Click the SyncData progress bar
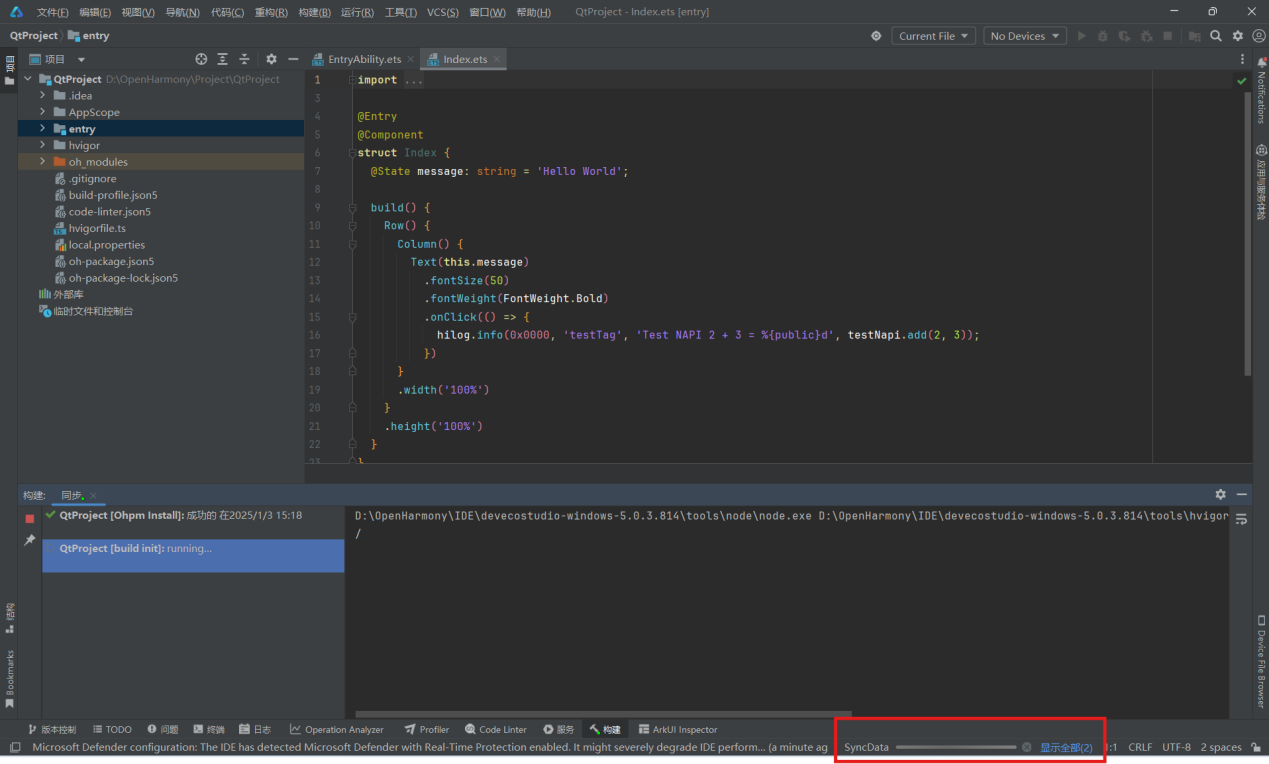 click(x=955, y=747)
